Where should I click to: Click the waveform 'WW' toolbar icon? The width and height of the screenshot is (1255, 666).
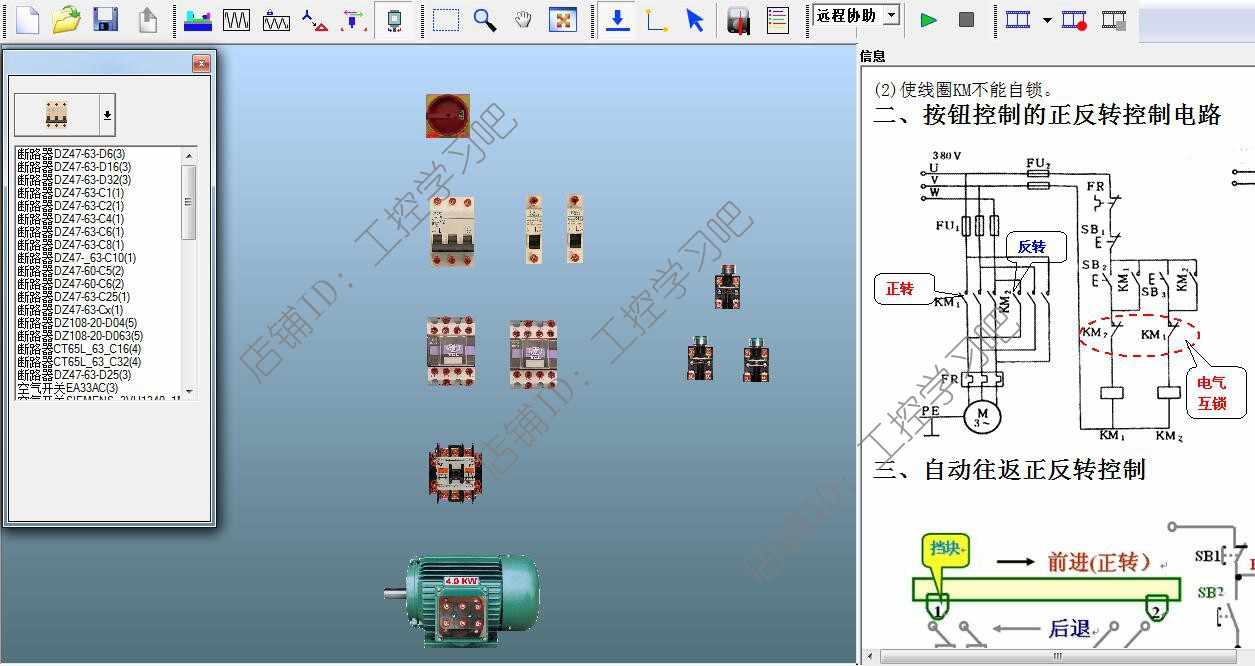pyautogui.click(x=236, y=19)
